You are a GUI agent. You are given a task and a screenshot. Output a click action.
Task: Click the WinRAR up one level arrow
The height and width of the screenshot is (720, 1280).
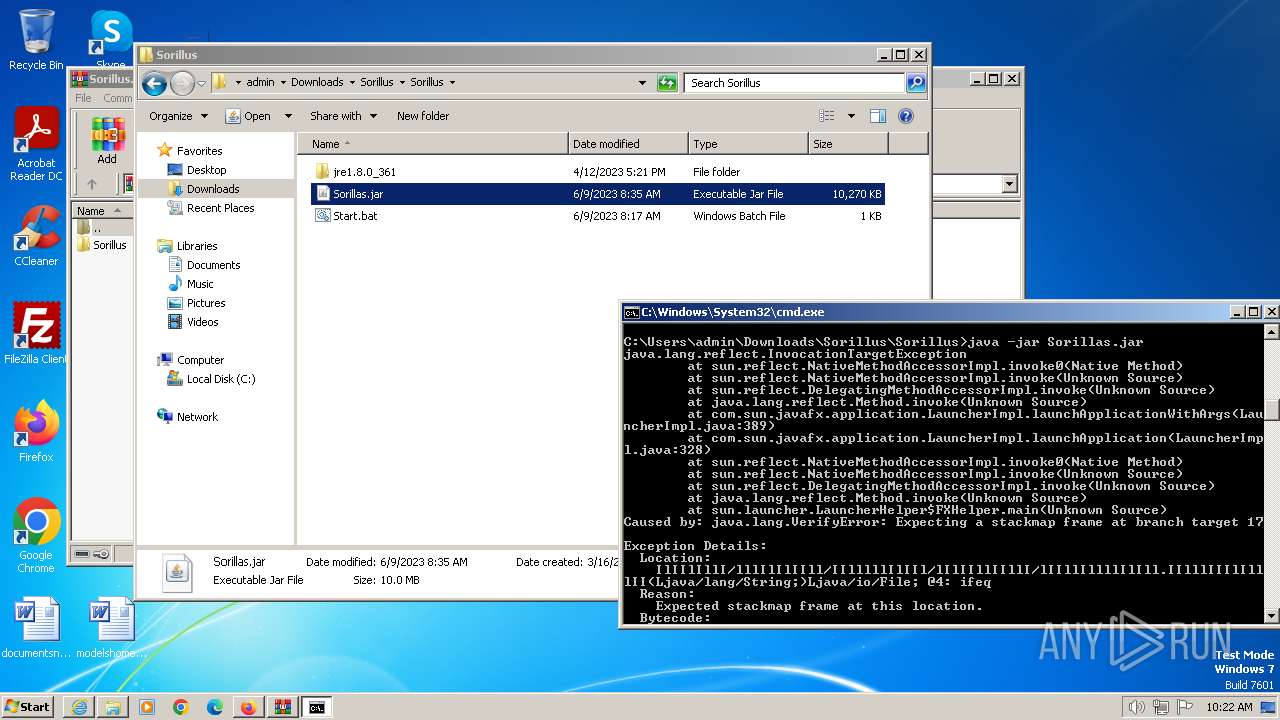92,184
